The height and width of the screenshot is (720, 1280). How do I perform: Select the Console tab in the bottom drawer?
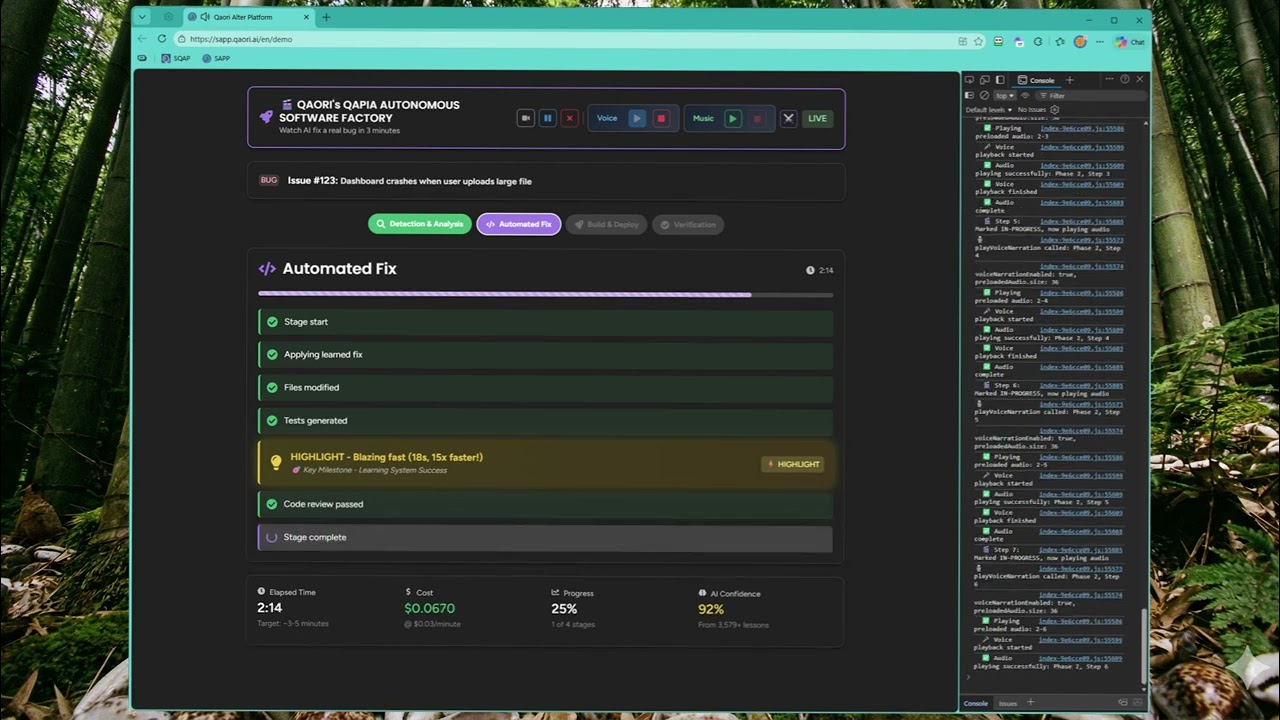coord(976,703)
